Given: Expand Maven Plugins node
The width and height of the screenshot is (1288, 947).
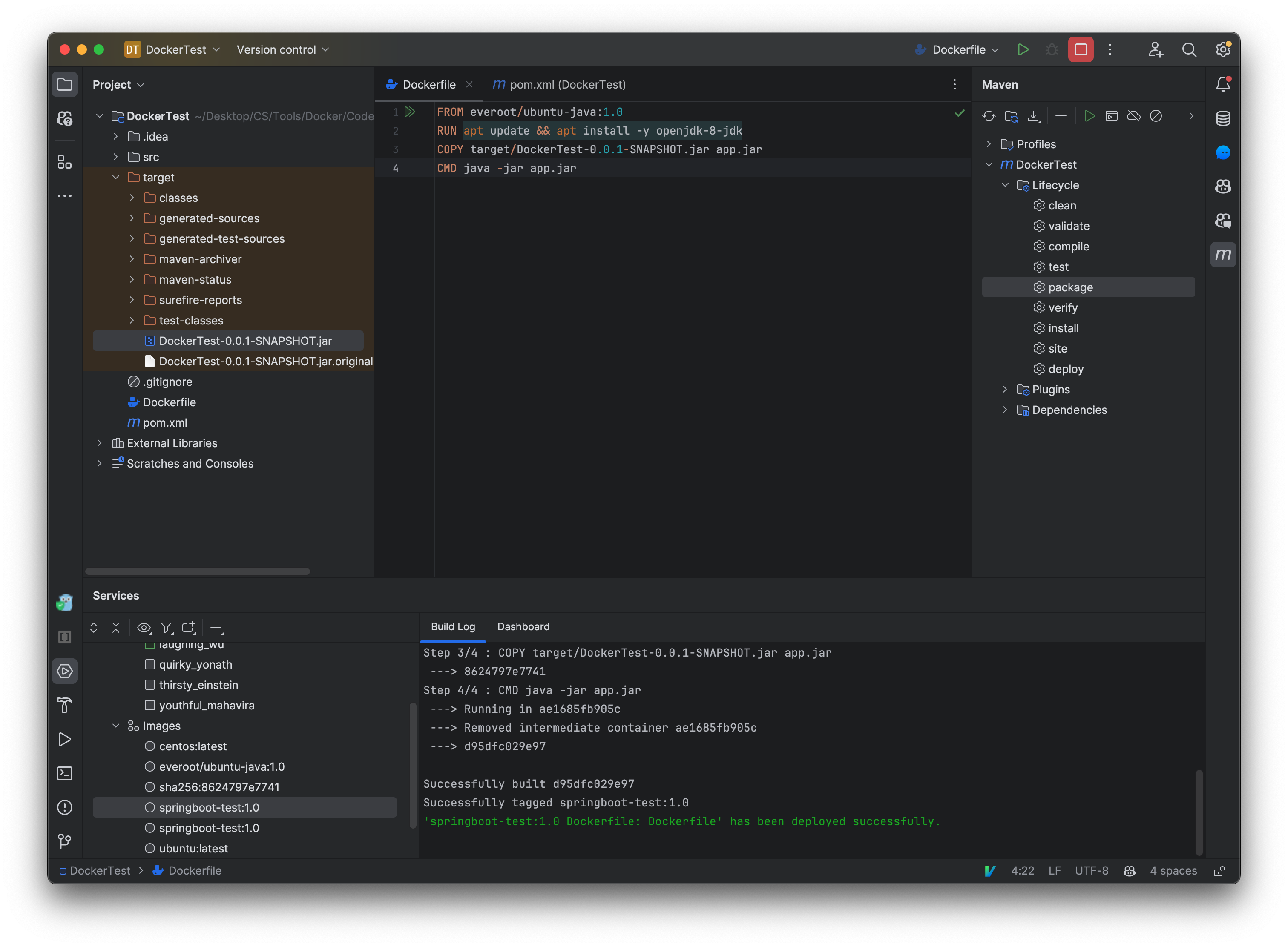Looking at the screenshot, I should (x=1005, y=390).
